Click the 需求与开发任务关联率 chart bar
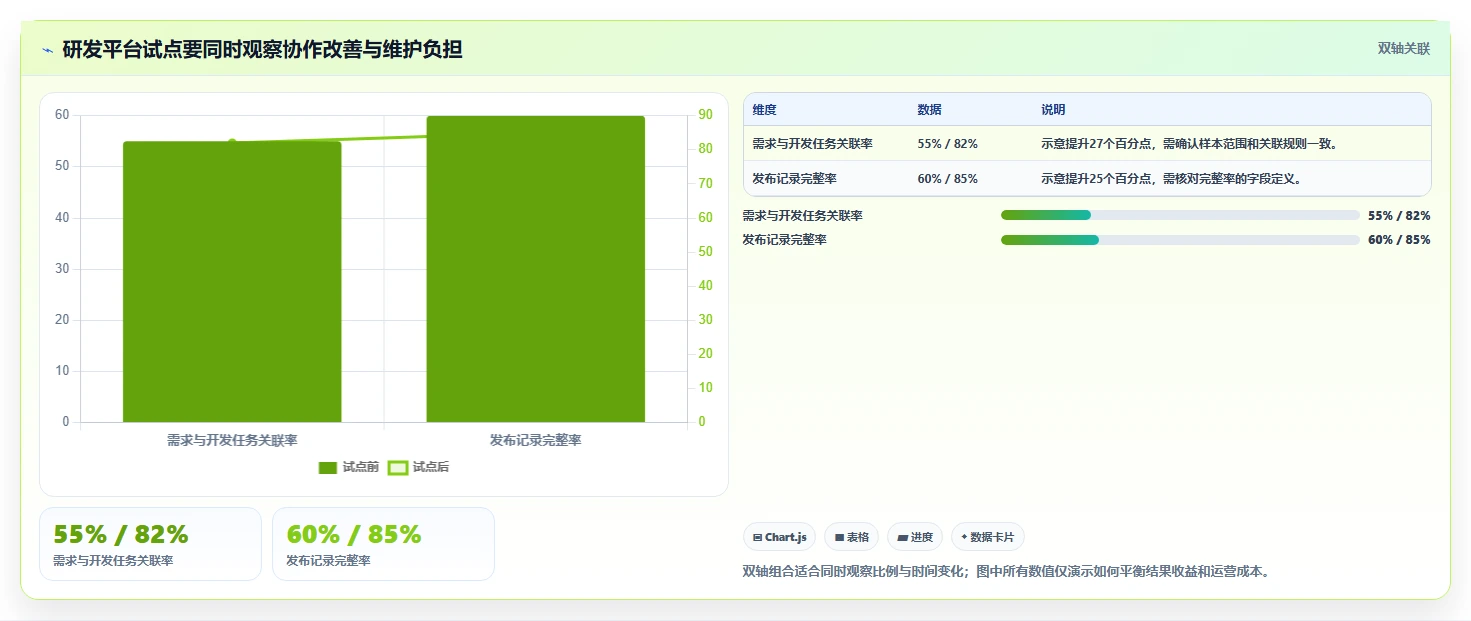This screenshot has height=621, width=1471. pos(232,282)
